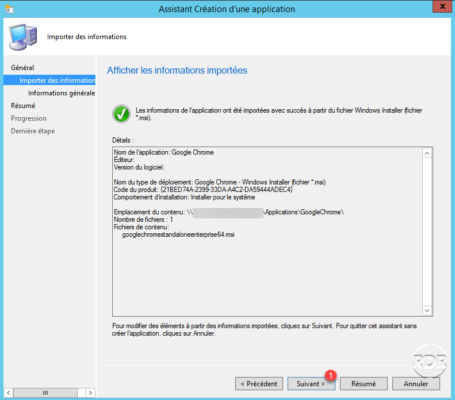This screenshot has width=455, height=400.
Task: Click the details box scroll up arrow
Action: [x=427, y=153]
